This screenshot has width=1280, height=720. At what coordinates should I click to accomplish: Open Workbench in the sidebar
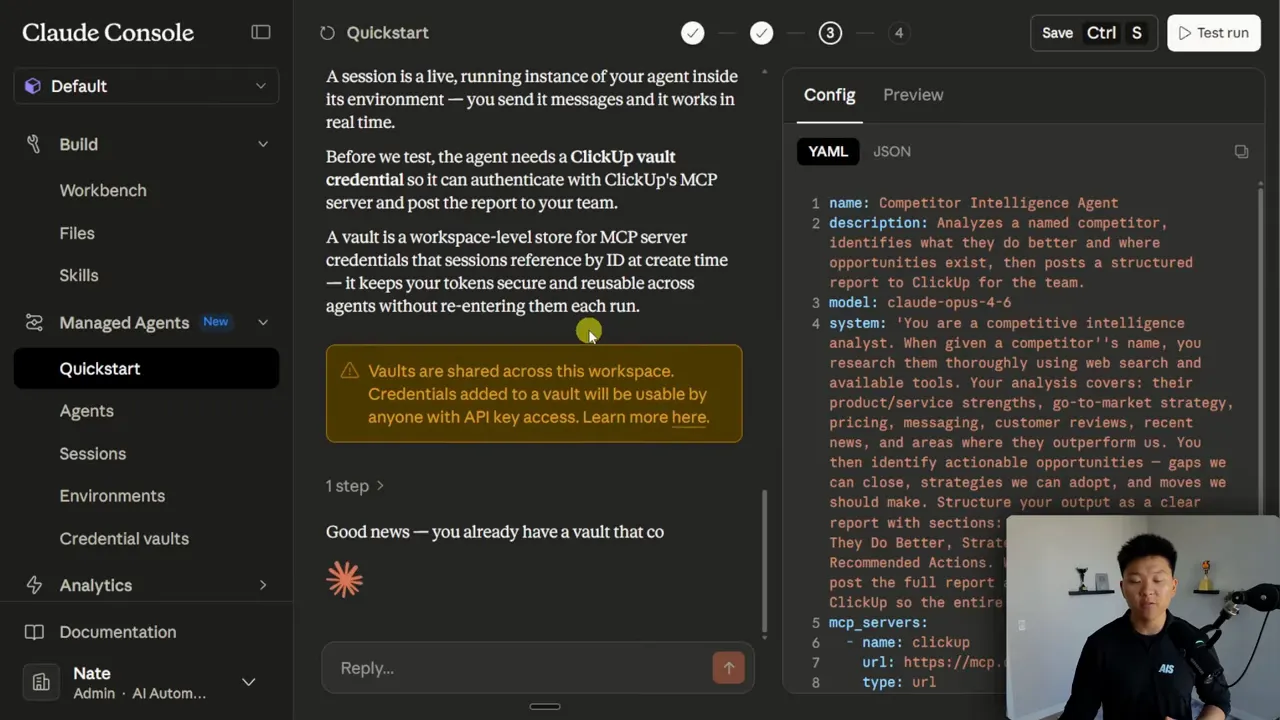point(102,190)
